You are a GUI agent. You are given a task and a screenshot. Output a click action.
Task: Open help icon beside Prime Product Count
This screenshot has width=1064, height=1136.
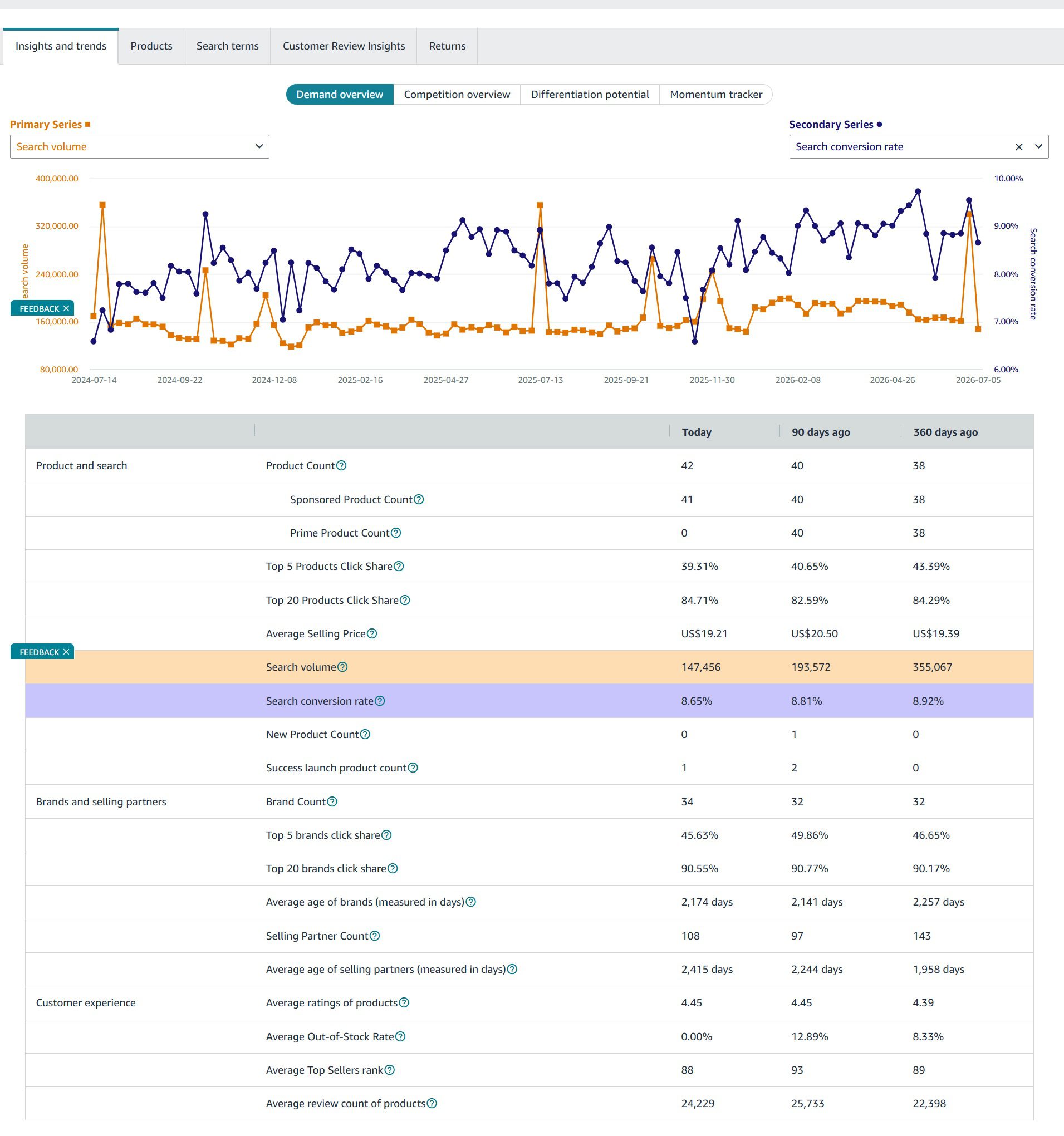[x=396, y=533]
